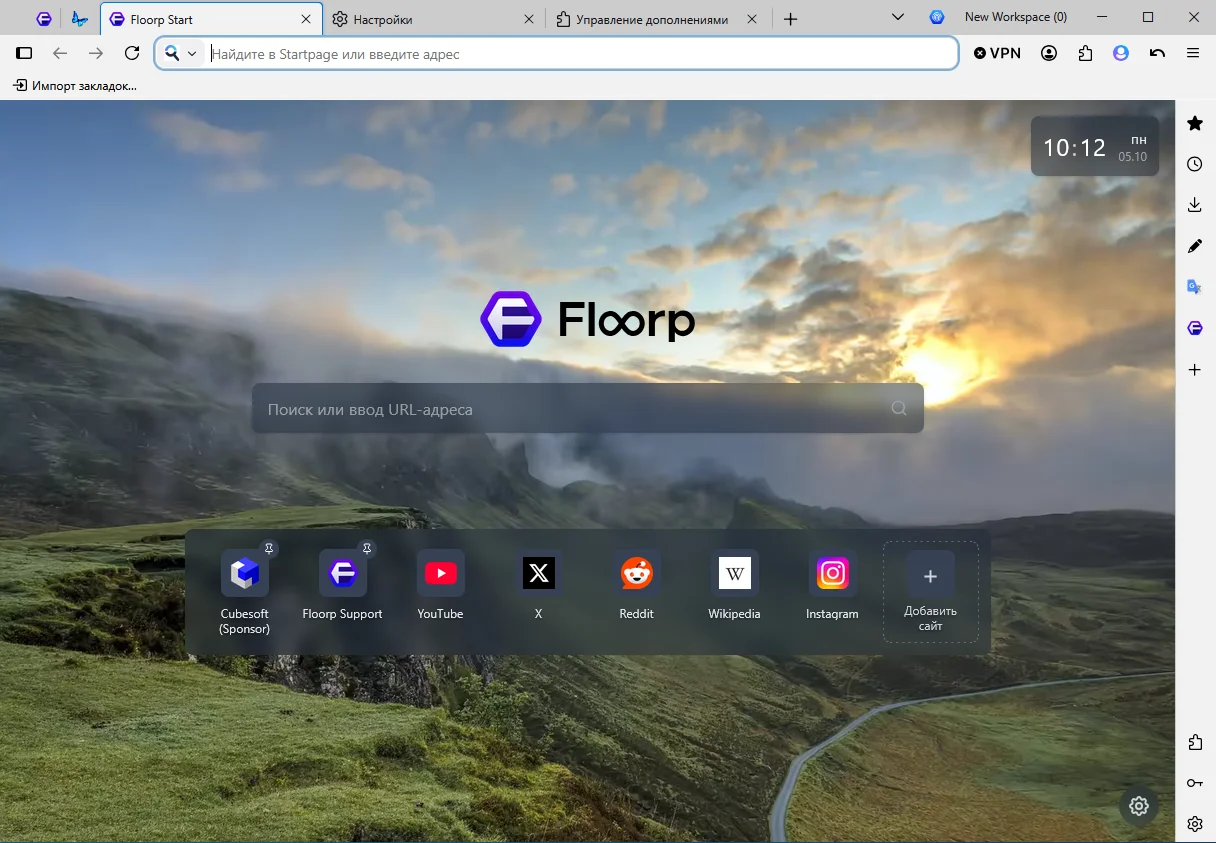Open the Cubesoft (Sponsor) shortcut
This screenshot has height=843, width=1216.
[245, 593]
